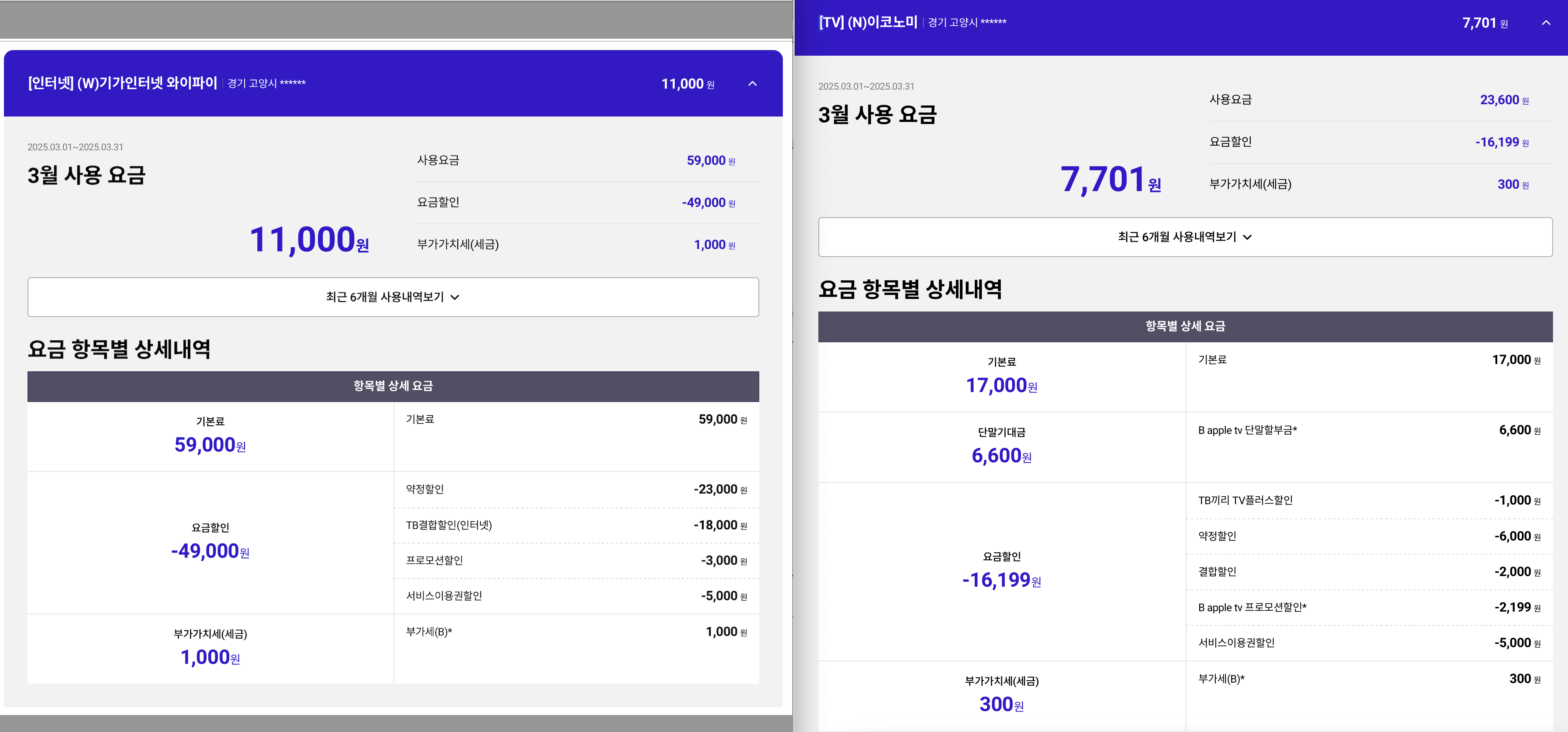The height and width of the screenshot is (732, 1568).
Task: Click the billing period date in TV panel
Action: (x=866, y=86)
